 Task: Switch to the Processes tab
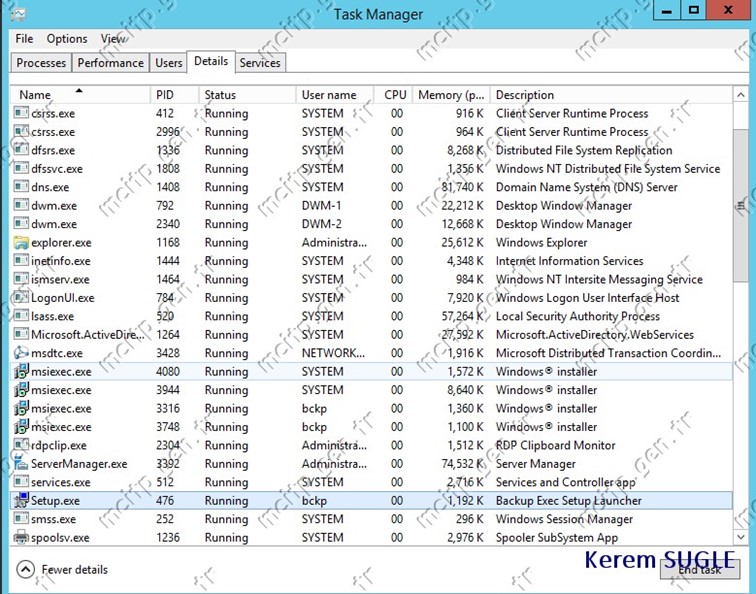pyautogui.click(x=41, y=63)
